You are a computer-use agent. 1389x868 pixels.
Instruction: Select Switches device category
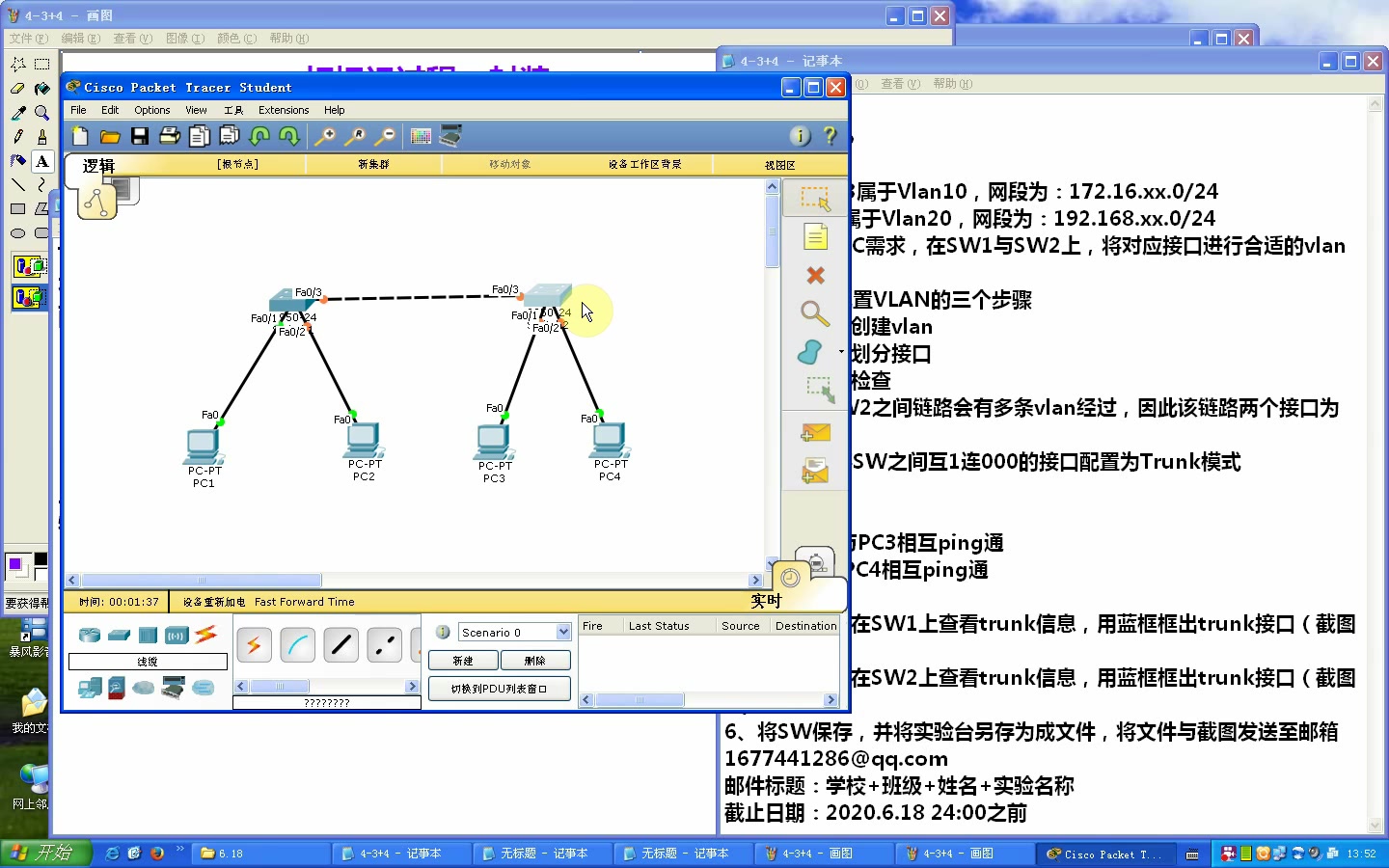(x=119, y=635)
